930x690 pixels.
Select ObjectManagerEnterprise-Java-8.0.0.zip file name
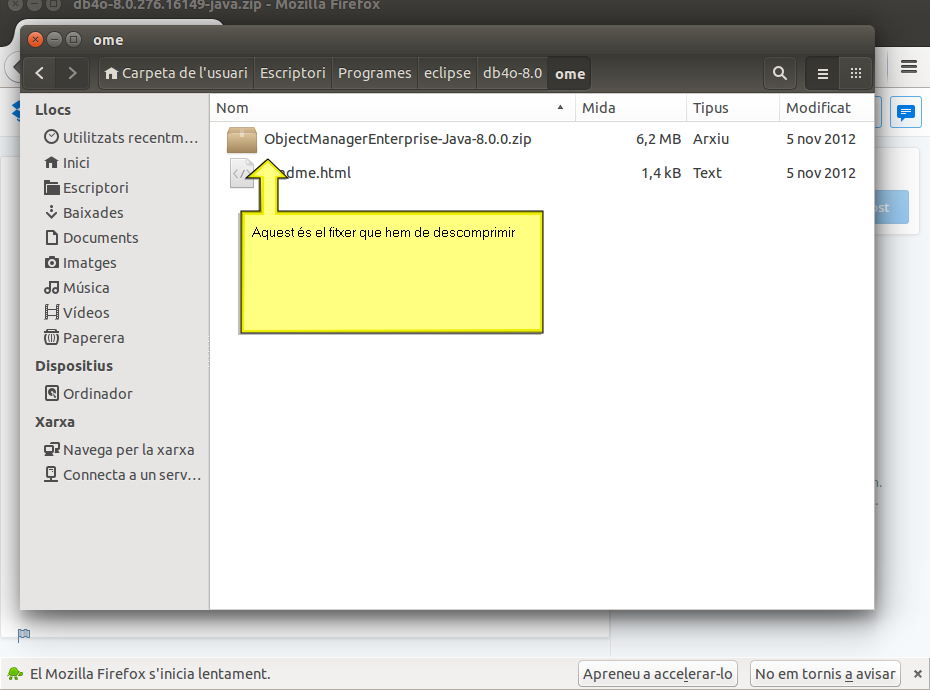pos(397,139)
